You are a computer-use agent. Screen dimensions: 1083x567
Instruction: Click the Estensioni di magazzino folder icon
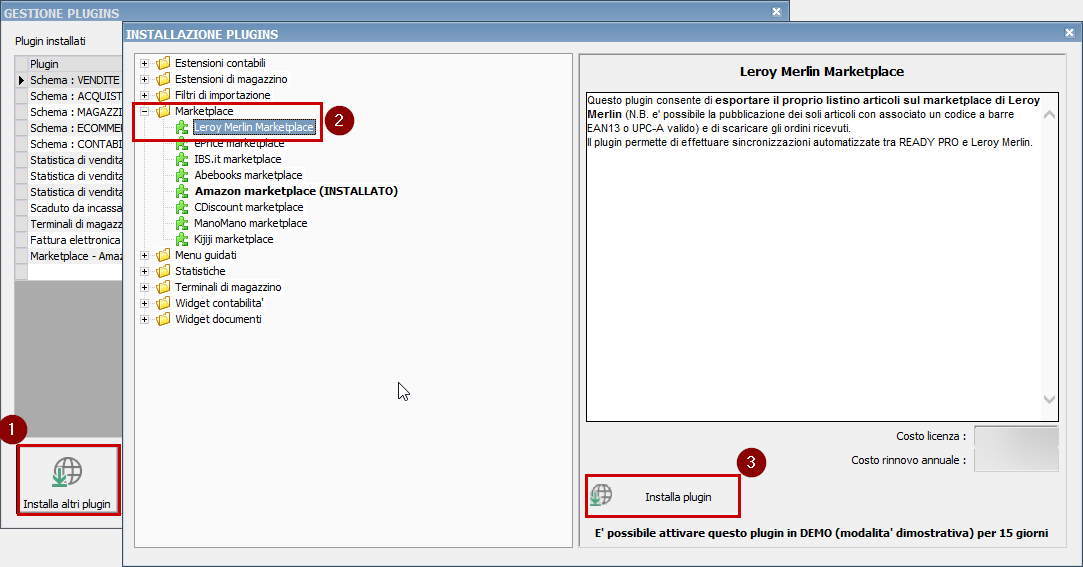tap(163, 79)
